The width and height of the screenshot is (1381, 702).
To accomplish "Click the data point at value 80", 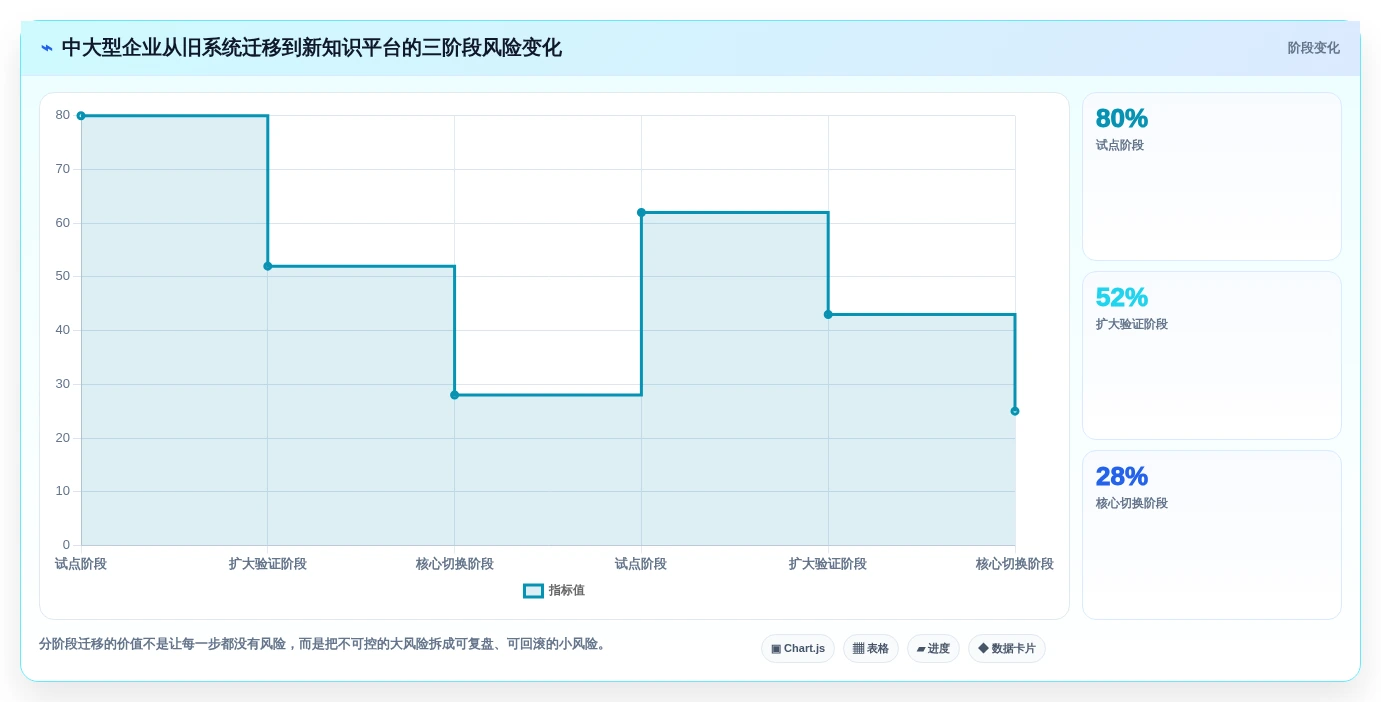I will point(81,116).
